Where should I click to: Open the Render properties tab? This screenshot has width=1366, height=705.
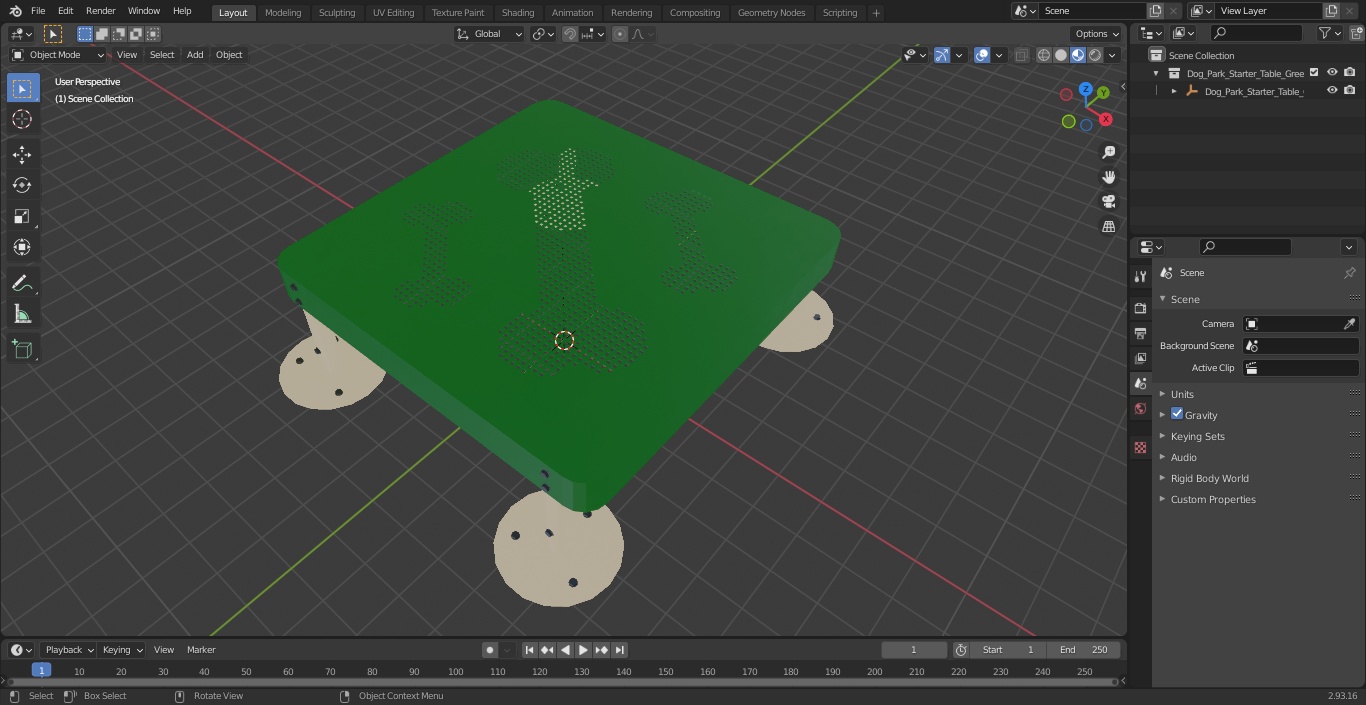tap(1140, 309)
